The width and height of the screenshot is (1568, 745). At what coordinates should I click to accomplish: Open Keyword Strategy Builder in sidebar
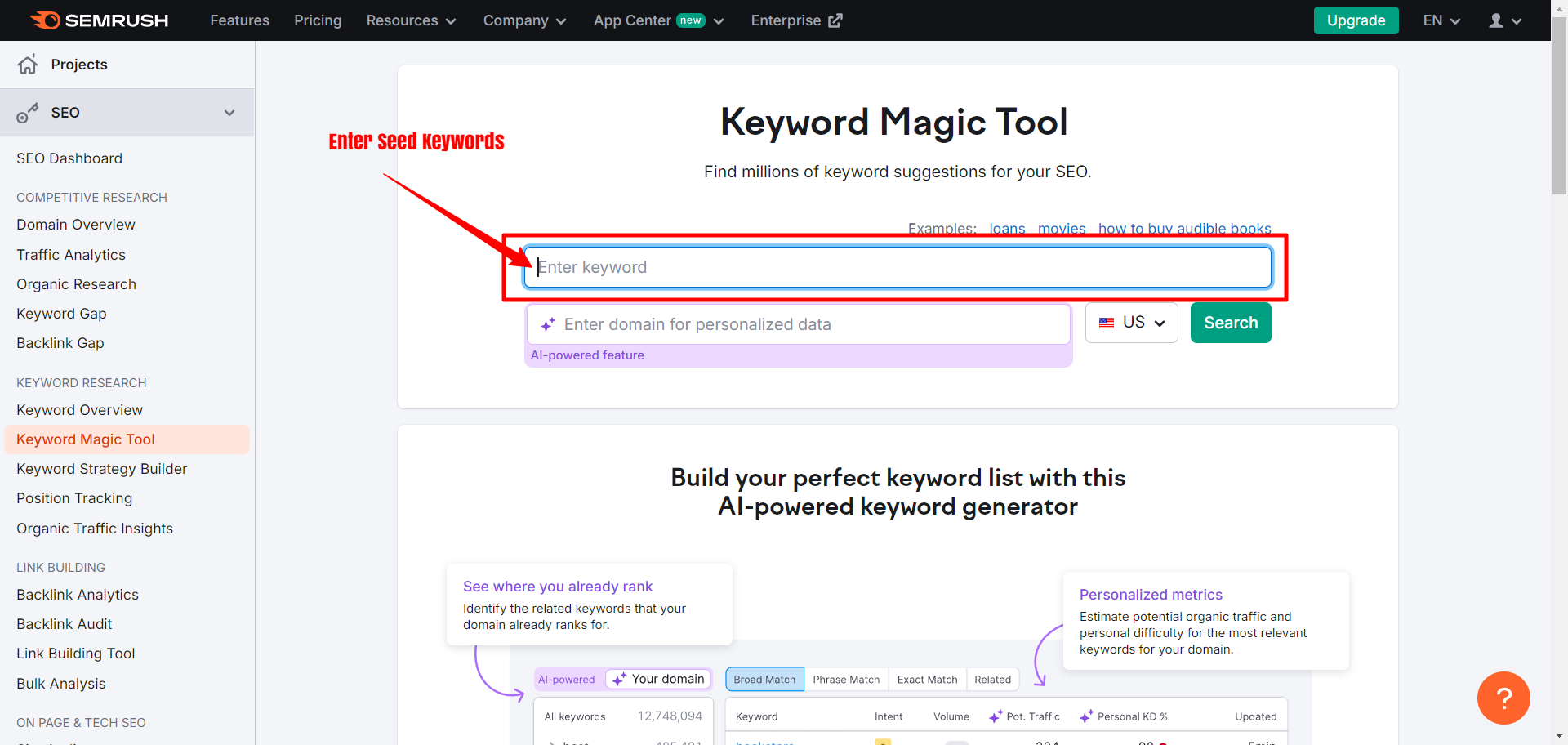click(102, 469)
